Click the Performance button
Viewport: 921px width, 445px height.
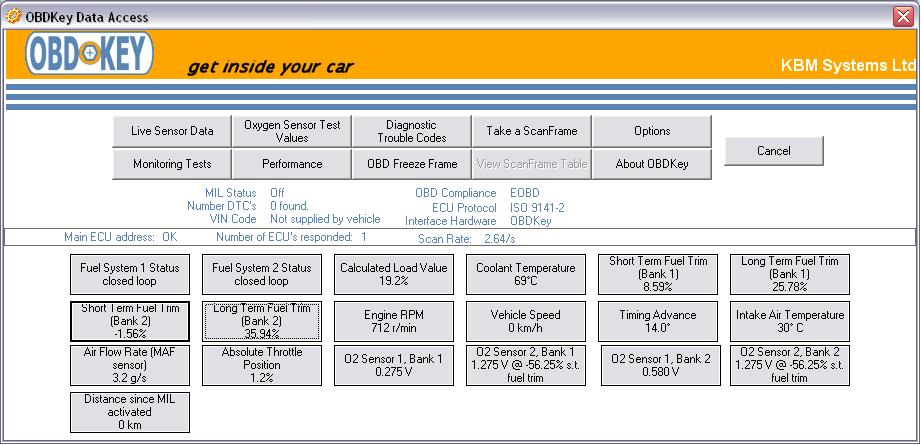click(292, 164)
